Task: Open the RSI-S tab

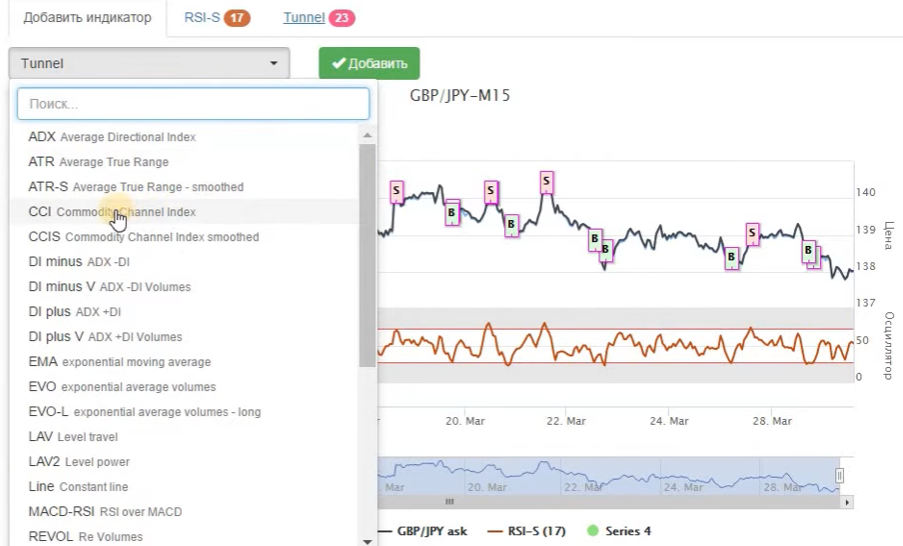Action: (x=217, y=18)
